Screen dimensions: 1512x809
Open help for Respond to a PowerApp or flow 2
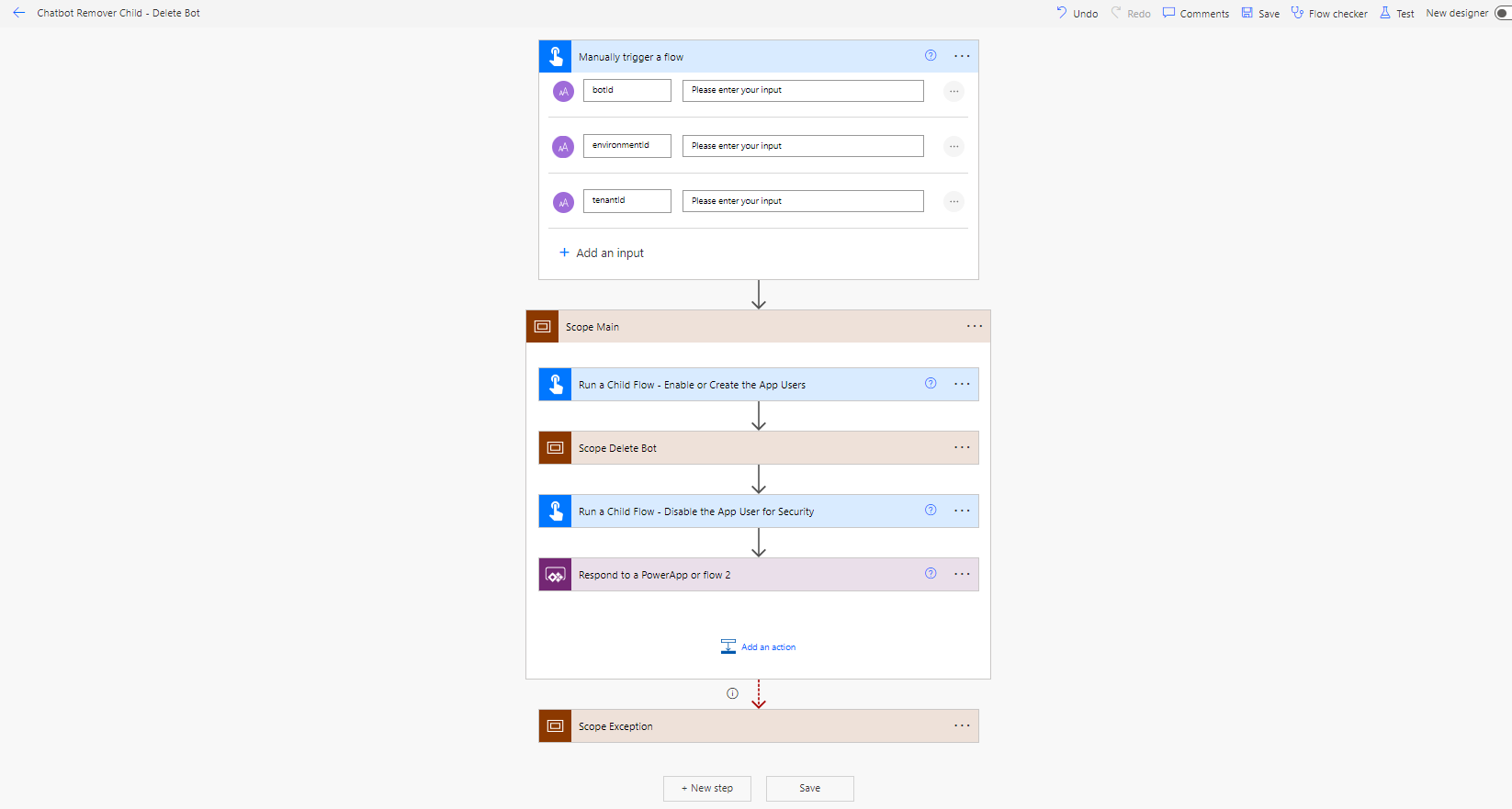(931, 573)
